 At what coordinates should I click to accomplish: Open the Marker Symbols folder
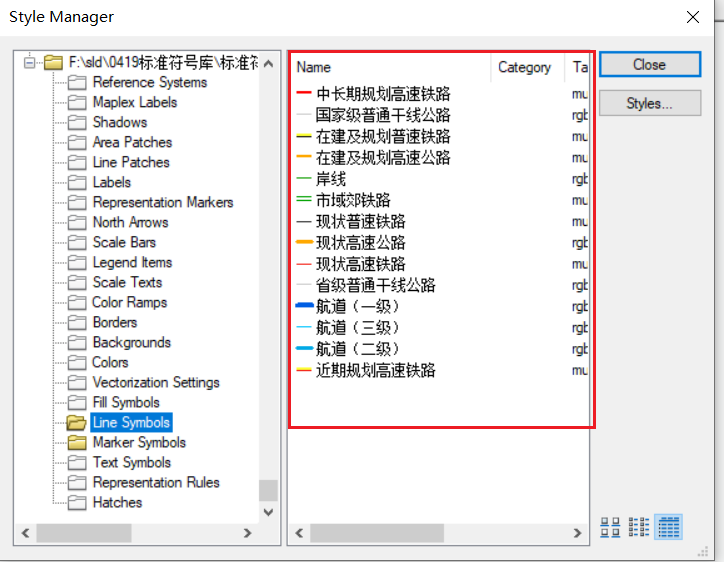139,442
